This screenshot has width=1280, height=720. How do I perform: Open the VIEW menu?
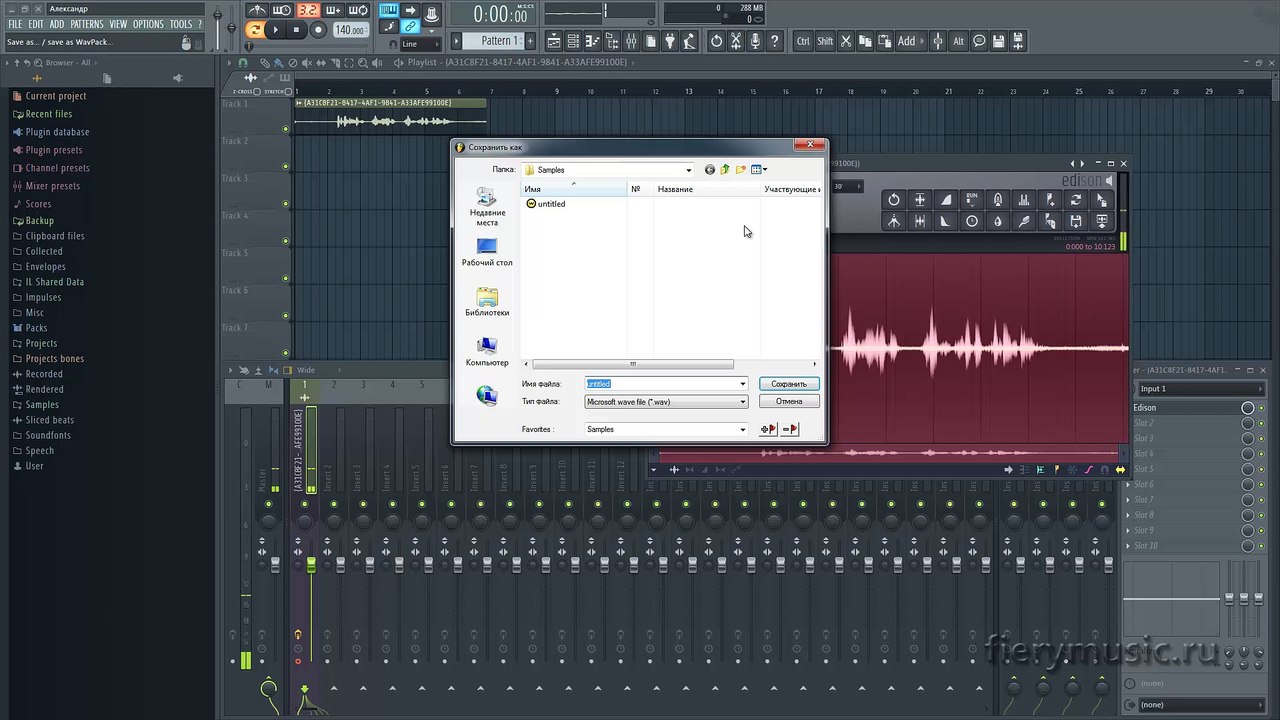(x=118, y=24)
